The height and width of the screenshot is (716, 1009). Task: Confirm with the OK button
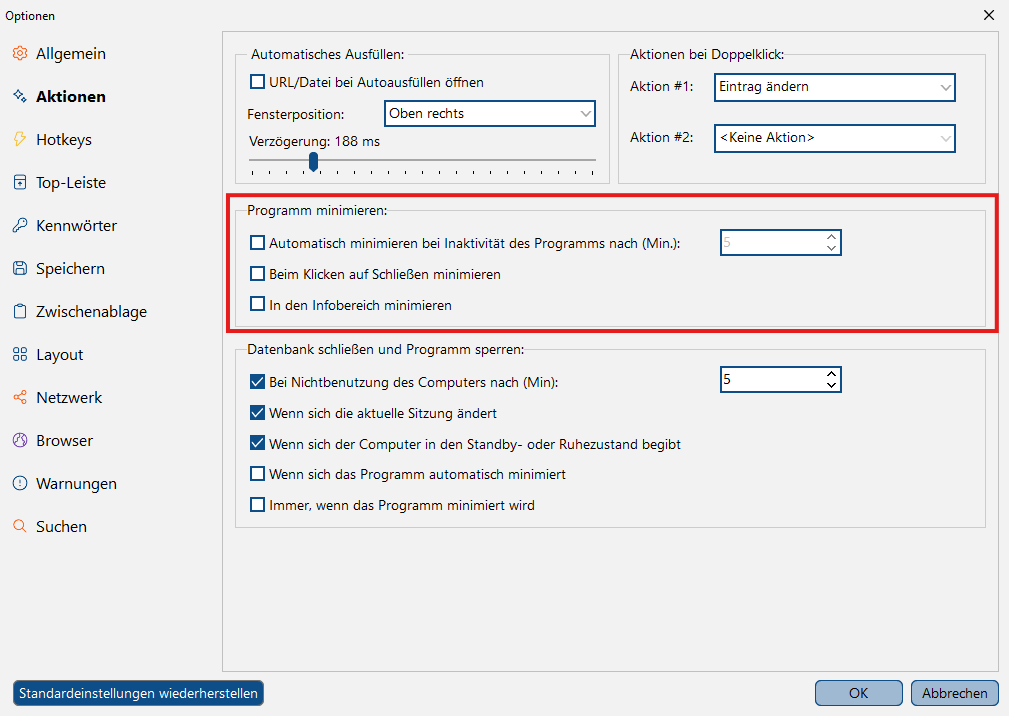click(x=858, y=693)
